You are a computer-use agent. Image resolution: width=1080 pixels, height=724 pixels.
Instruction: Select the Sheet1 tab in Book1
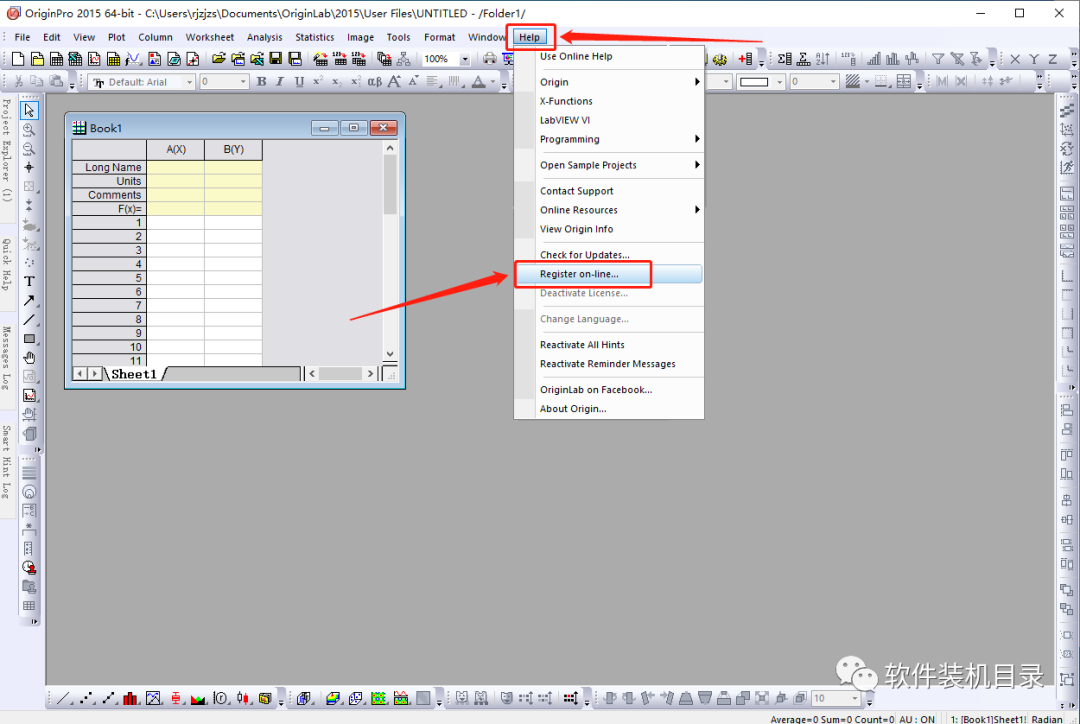click(x=134, y=374)
